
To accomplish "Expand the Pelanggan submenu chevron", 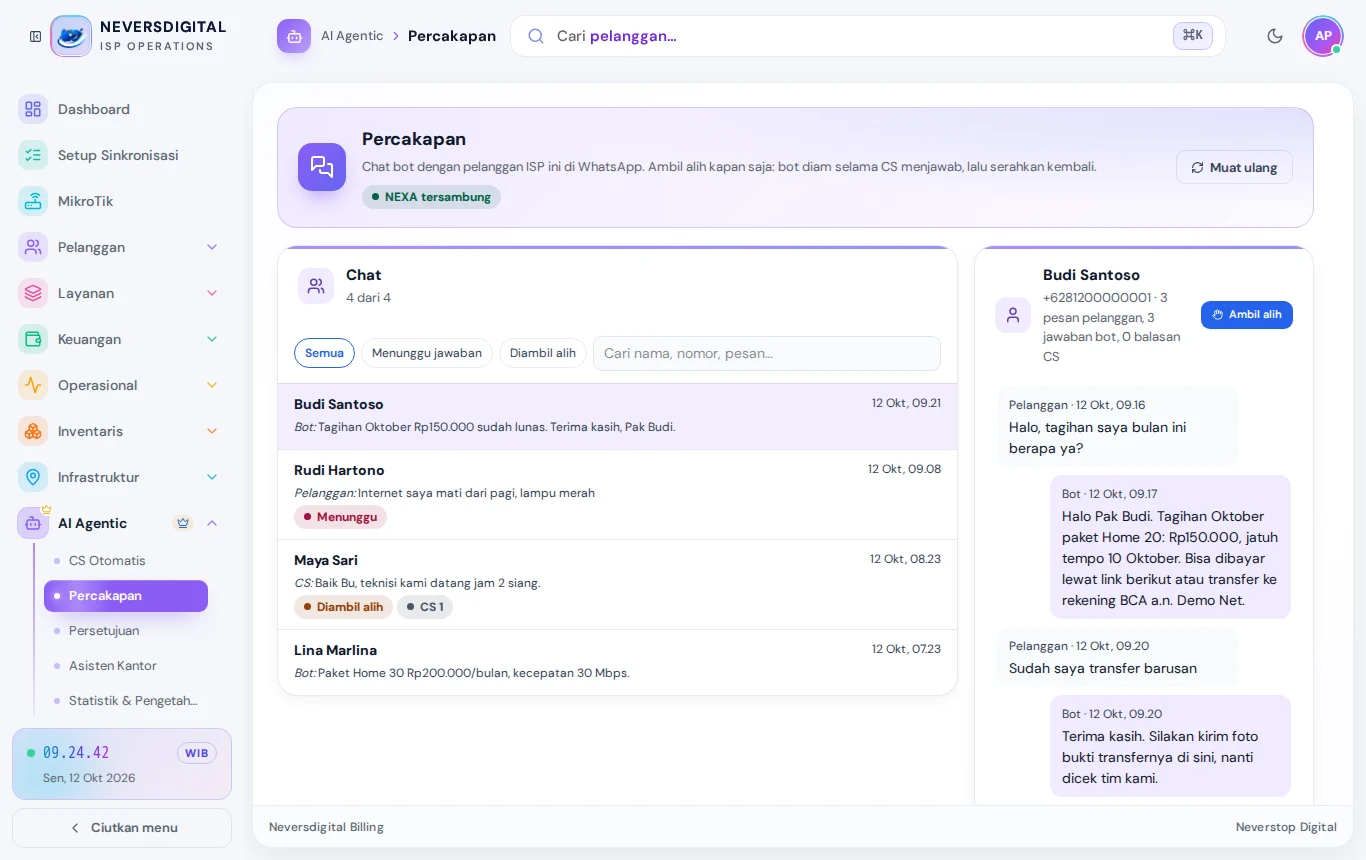I will (x=212, y=247).
